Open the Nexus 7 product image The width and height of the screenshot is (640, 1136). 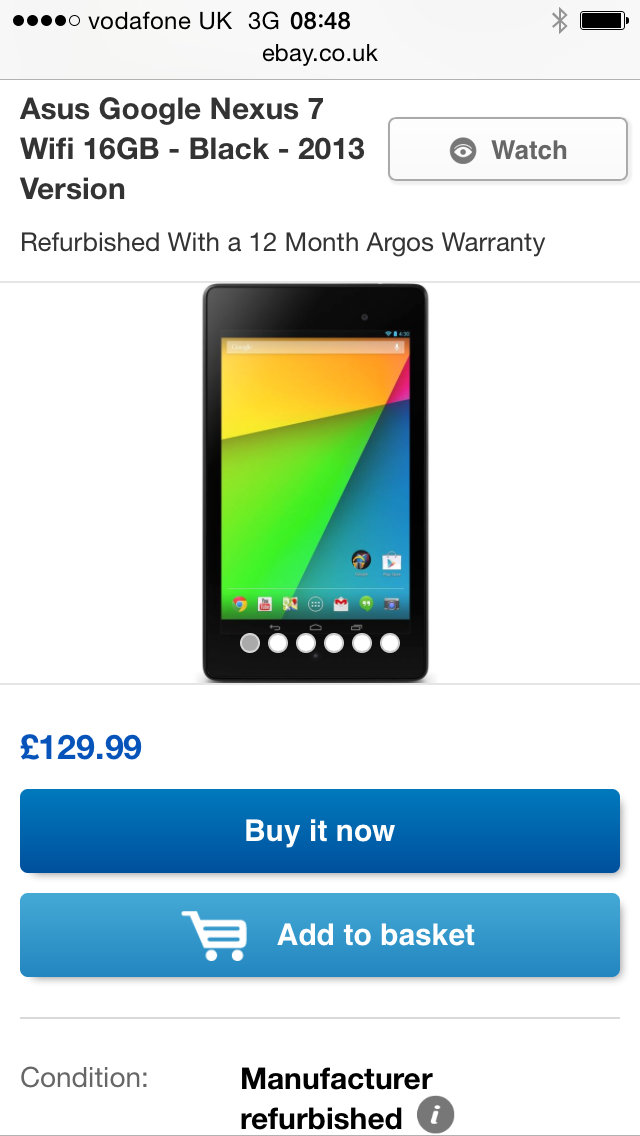pyautogui.click(x=315, y=483)
